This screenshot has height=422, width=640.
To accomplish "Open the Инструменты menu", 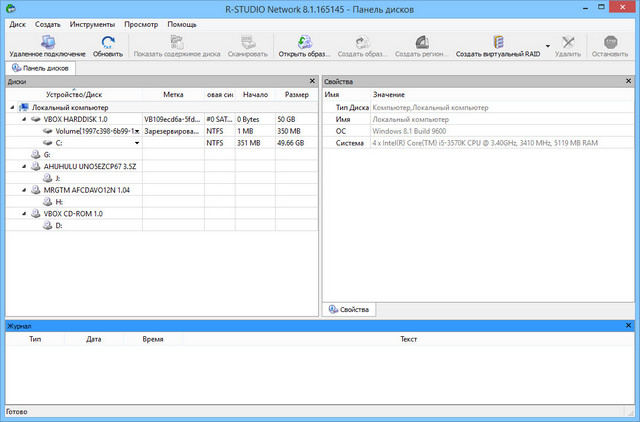I will pos(89,23).
